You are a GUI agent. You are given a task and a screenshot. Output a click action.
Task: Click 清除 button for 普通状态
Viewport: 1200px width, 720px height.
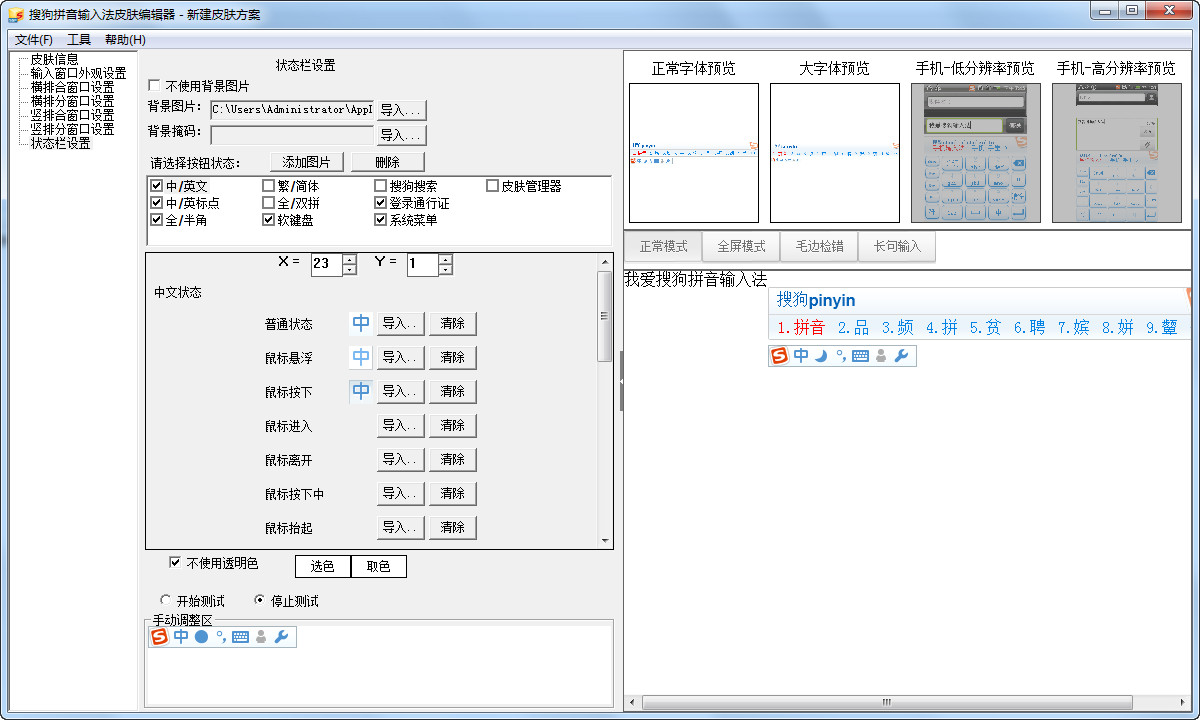click(x=452, y=323)
